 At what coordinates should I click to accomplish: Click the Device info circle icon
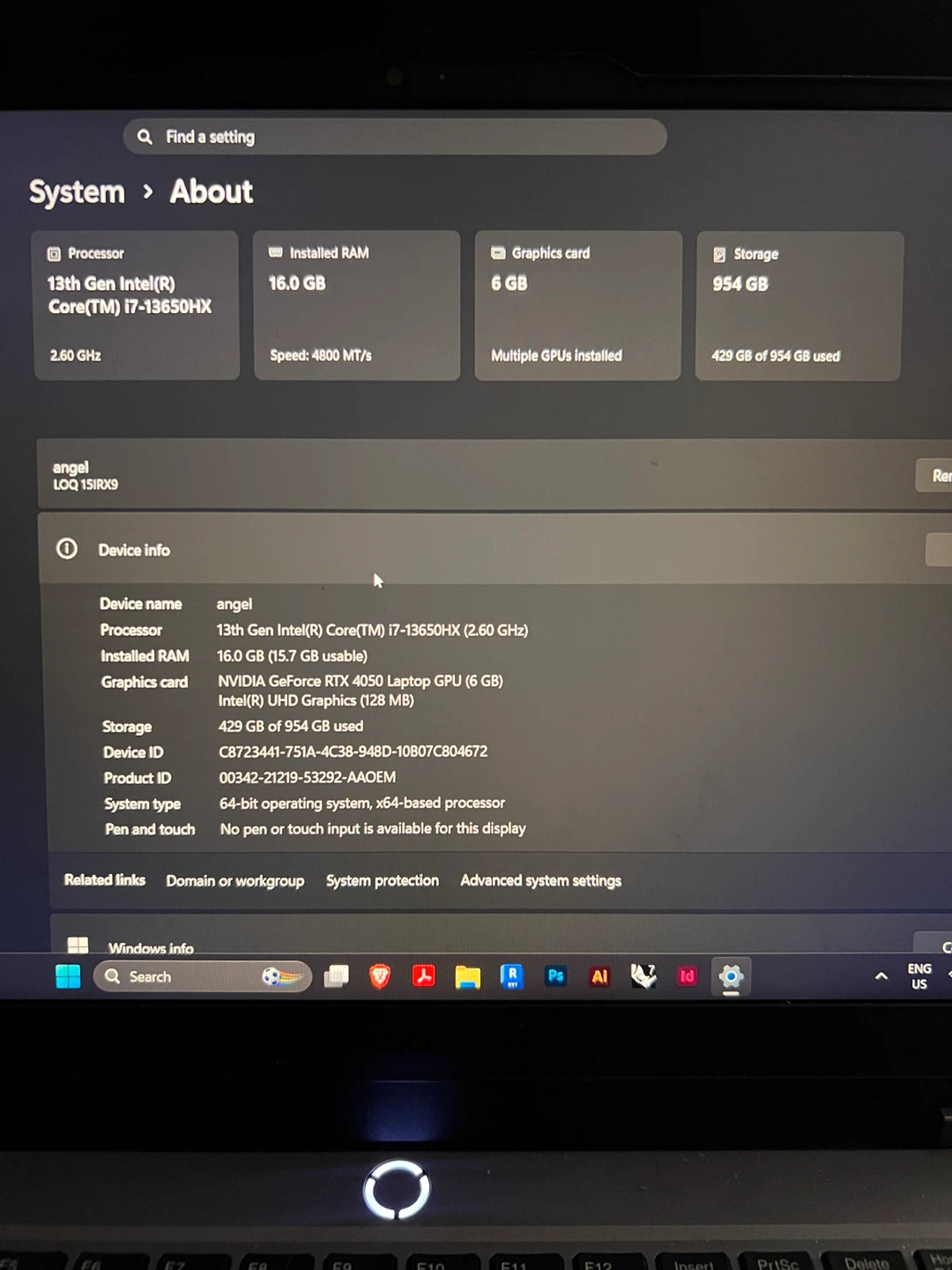pyautogui.click(x=67, y=549)
